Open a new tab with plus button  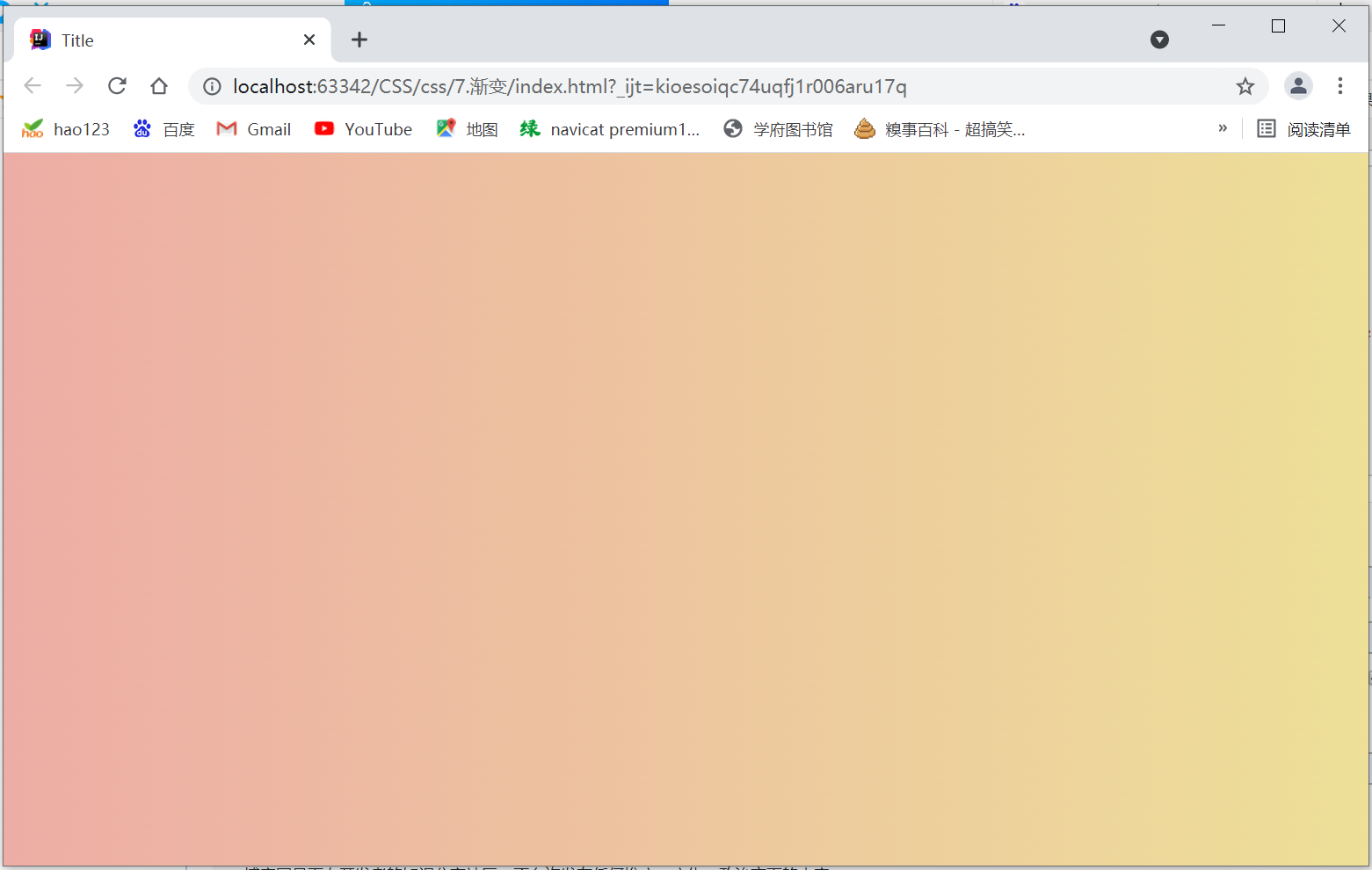359,40
